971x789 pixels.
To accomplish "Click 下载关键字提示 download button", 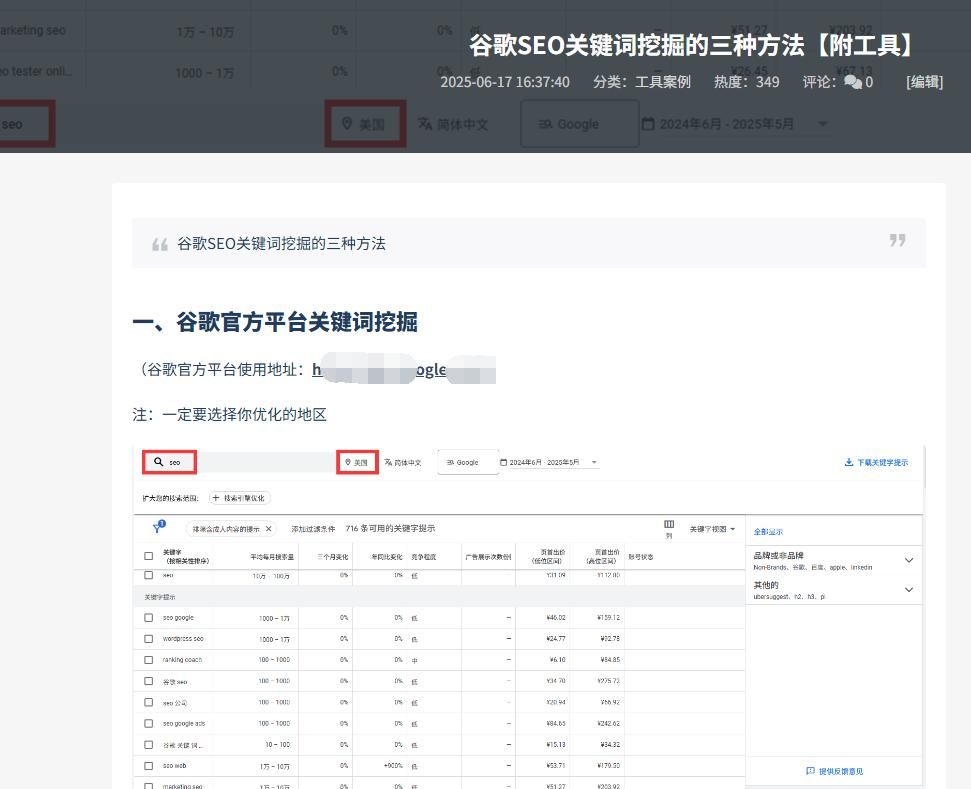I will (876, 463).
